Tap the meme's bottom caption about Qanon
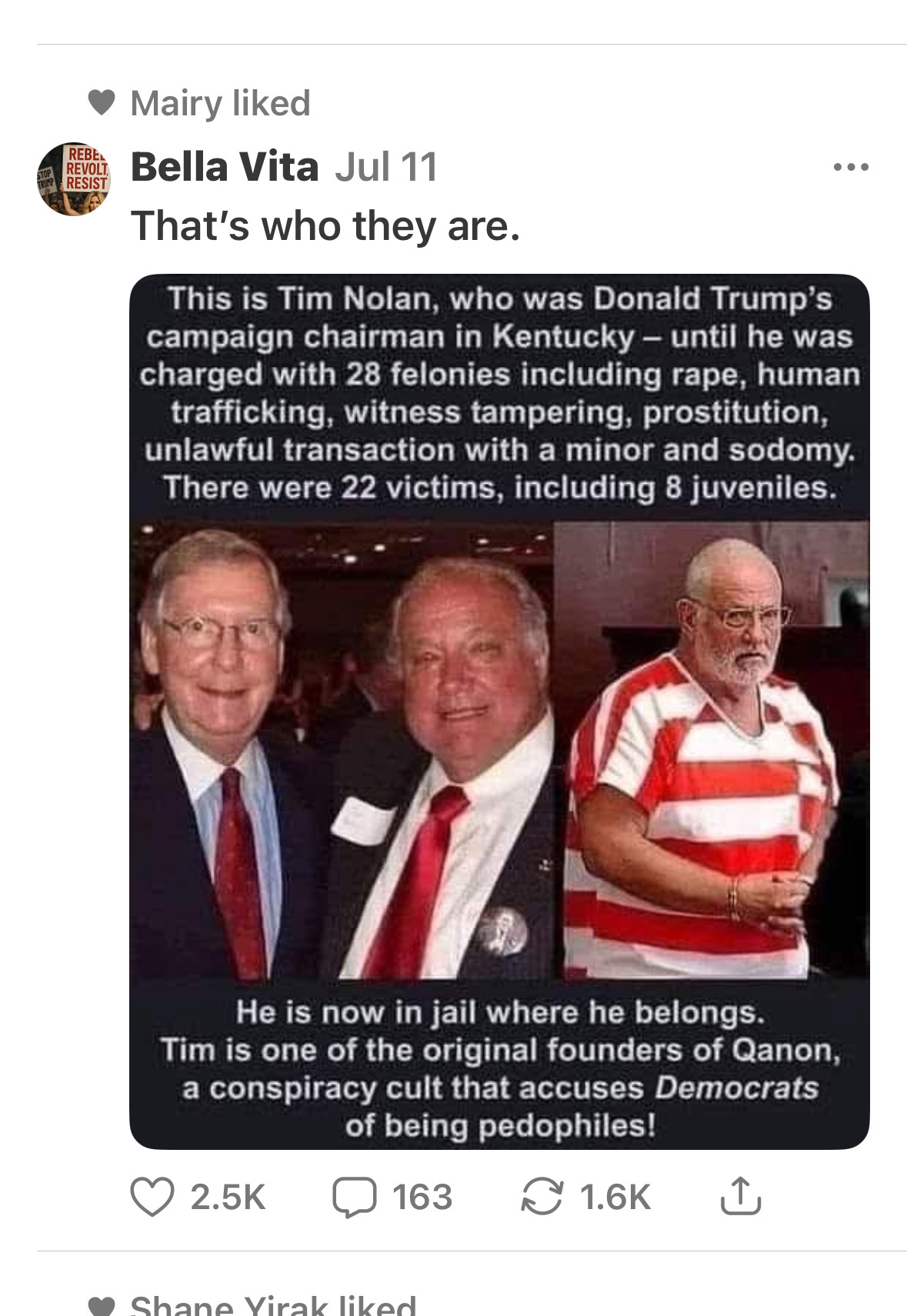 (x=500, y=1068)
